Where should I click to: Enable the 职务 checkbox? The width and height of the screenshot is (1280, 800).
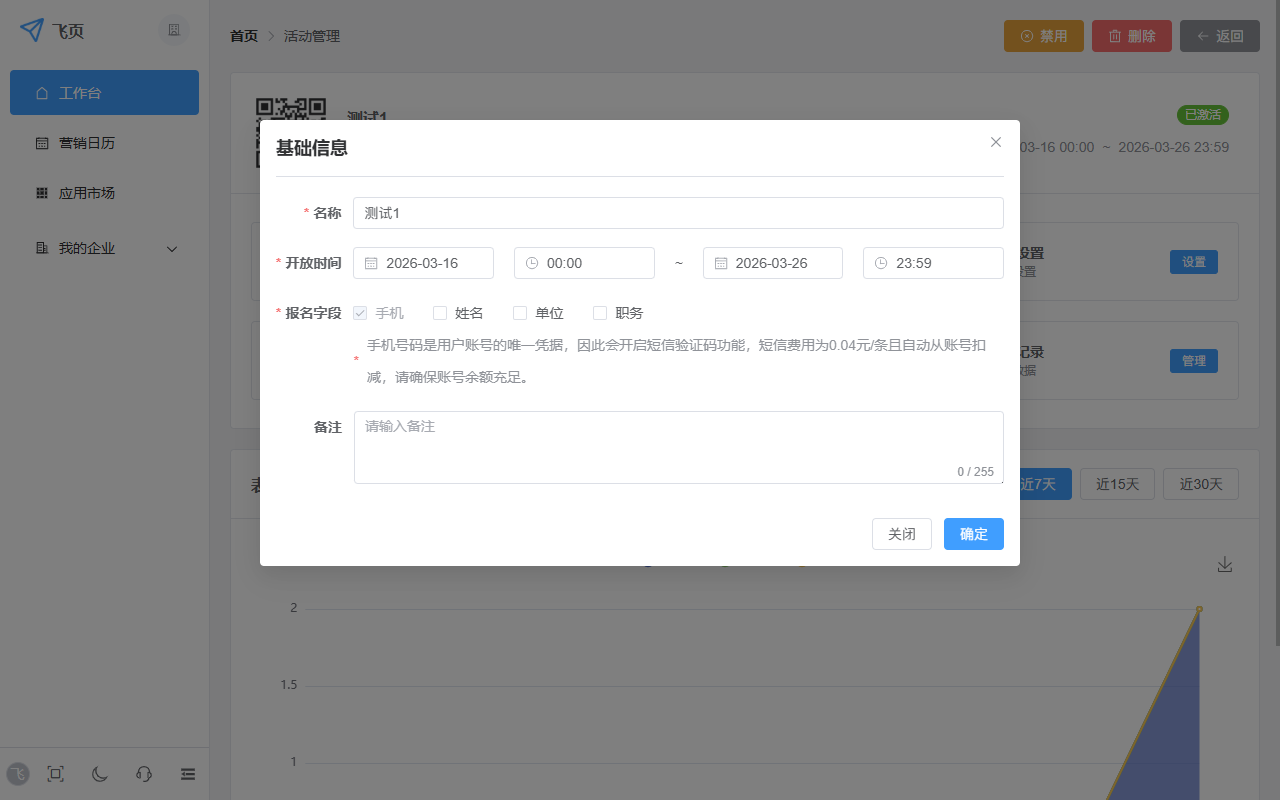click(599, 312)
